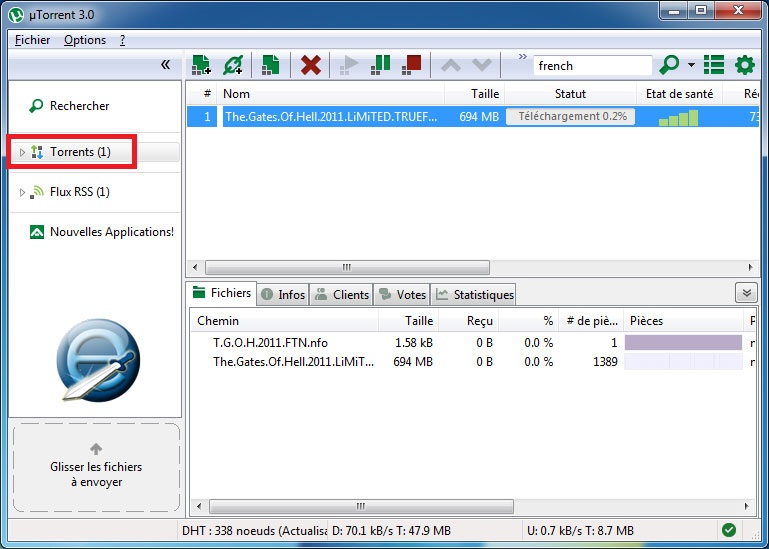Sort by the Statut column header
This screenshot has height=549, width=769.
pyautogui.click(x=570, y=93)
